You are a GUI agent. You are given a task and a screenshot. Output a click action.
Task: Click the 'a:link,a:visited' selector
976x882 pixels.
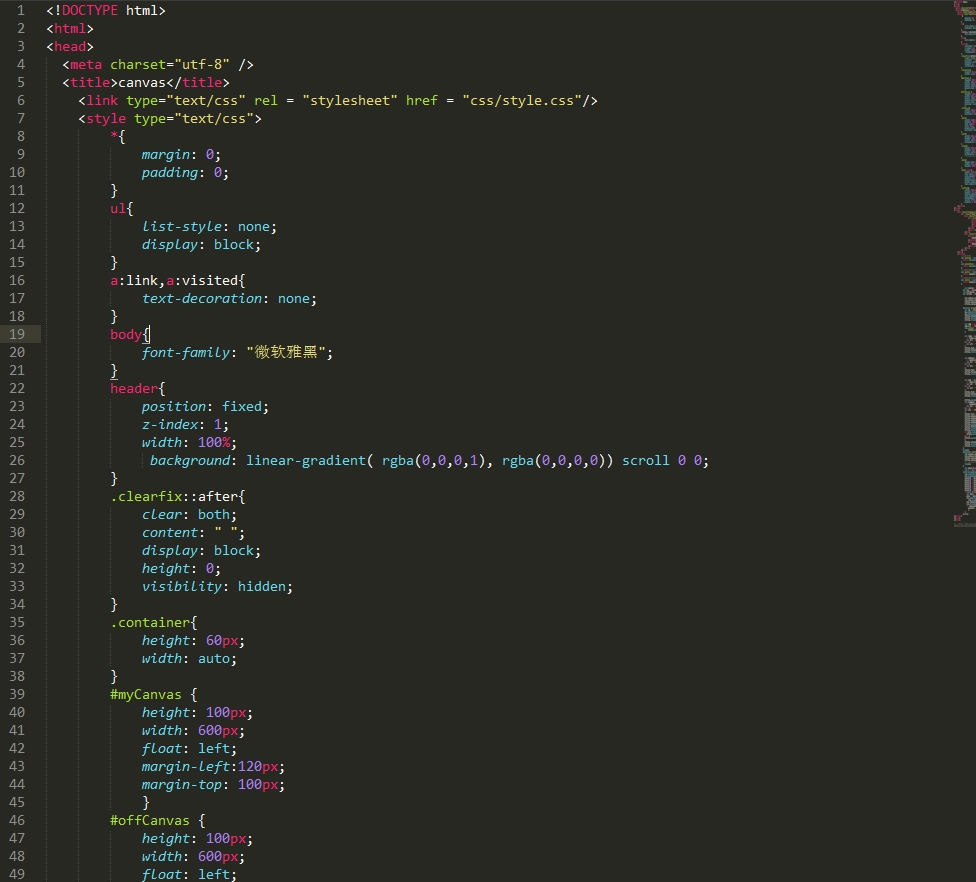[174, 281]
